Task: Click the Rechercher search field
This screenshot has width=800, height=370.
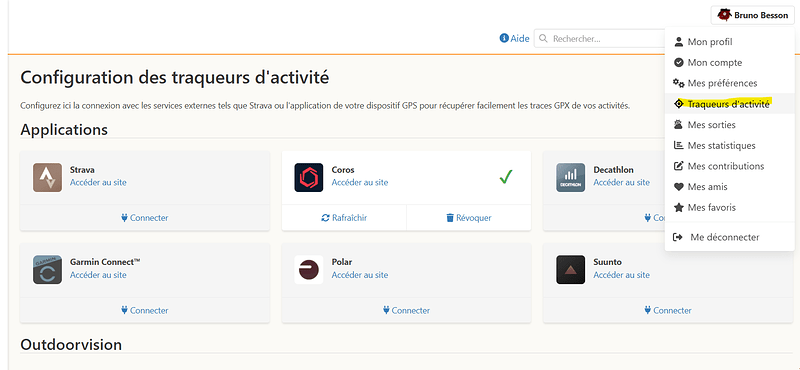Action: click(600, 38)
